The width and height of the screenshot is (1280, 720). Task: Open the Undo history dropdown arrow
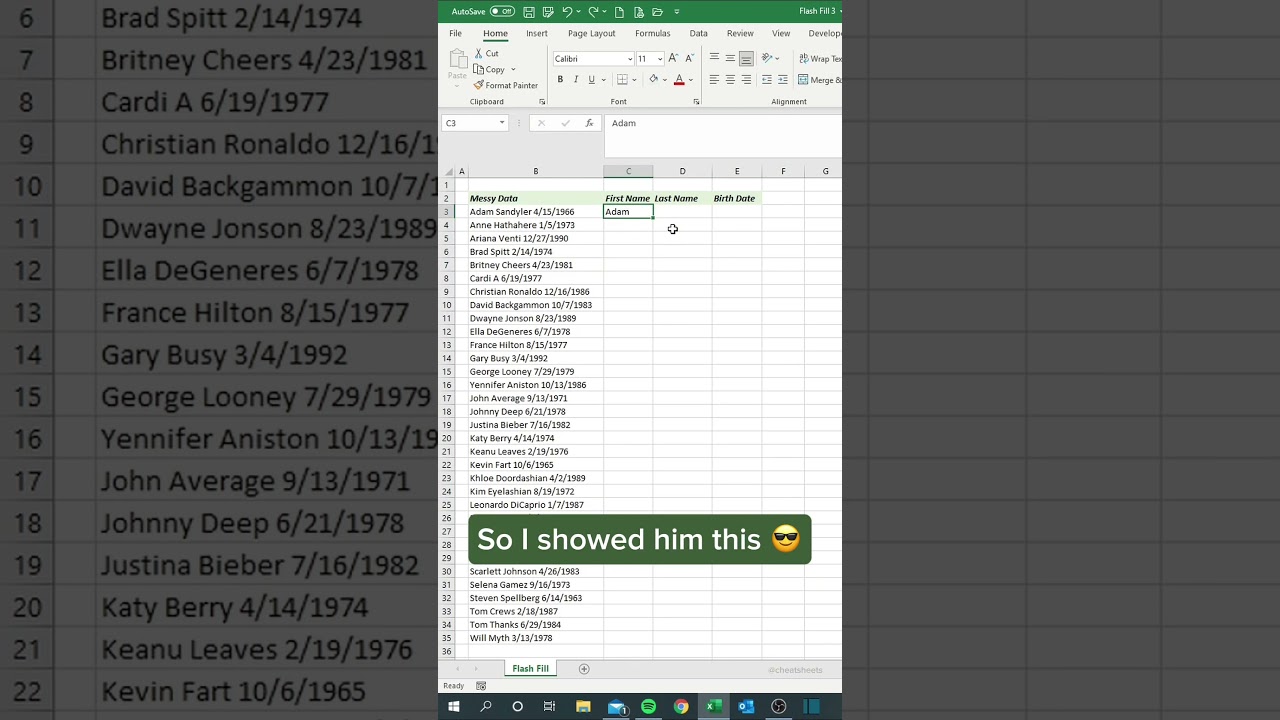578,12
